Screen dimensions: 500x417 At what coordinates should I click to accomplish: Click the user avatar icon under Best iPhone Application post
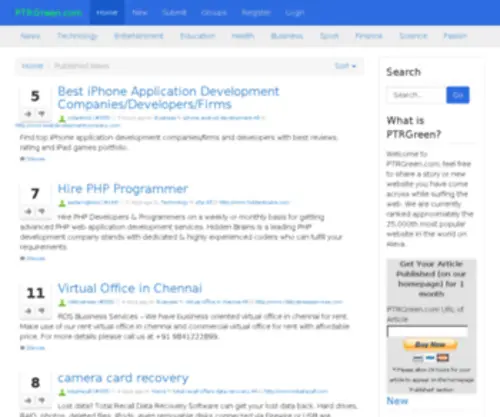click(62, 118)
